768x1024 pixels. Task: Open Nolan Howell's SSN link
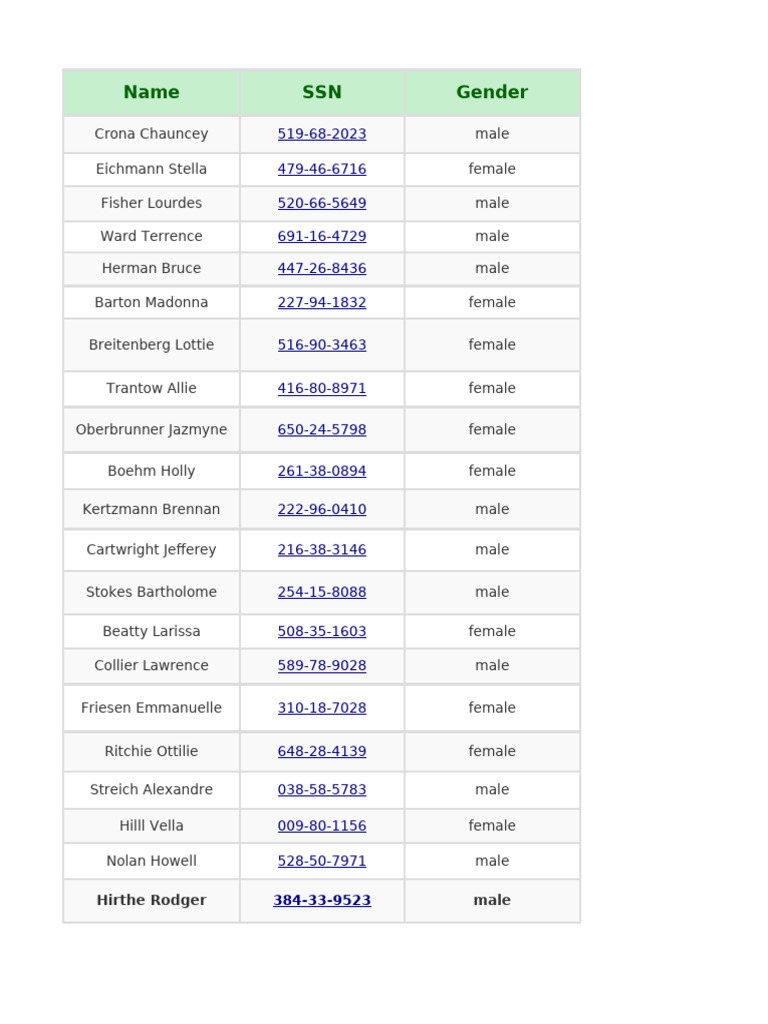tap(321, 861)
